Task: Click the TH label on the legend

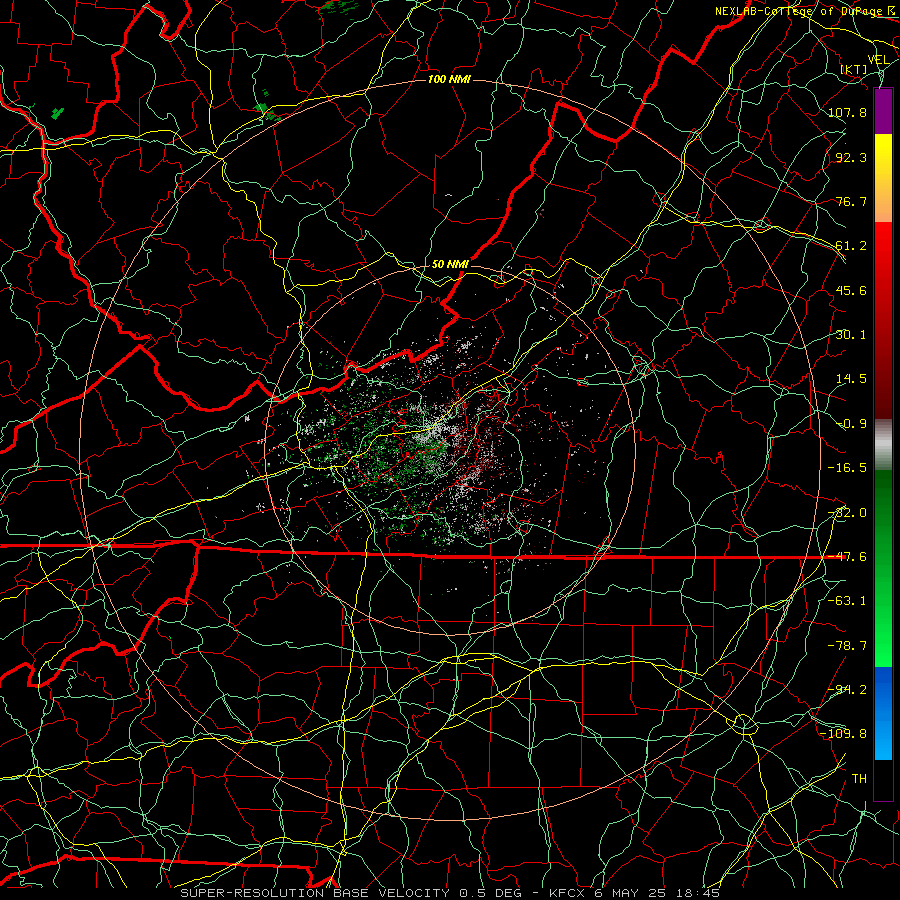Action: [x=859, y=779]
